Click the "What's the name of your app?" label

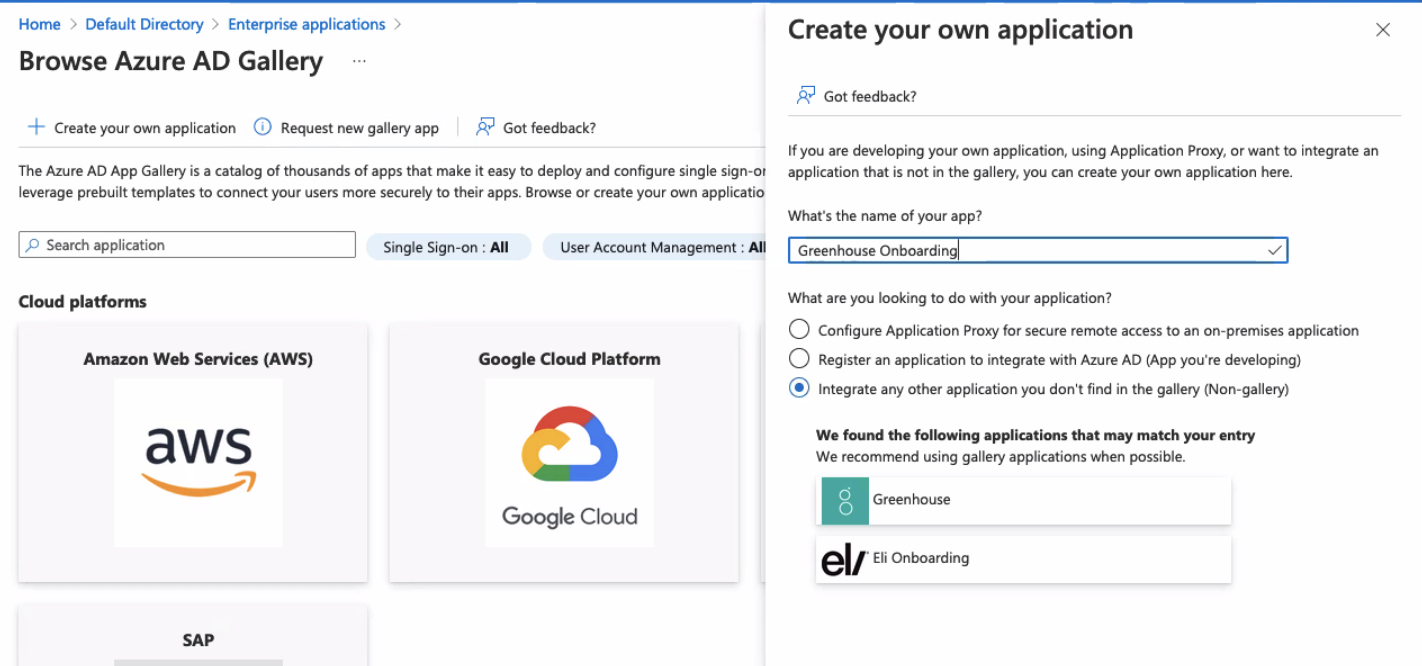[x=885, y=216]
